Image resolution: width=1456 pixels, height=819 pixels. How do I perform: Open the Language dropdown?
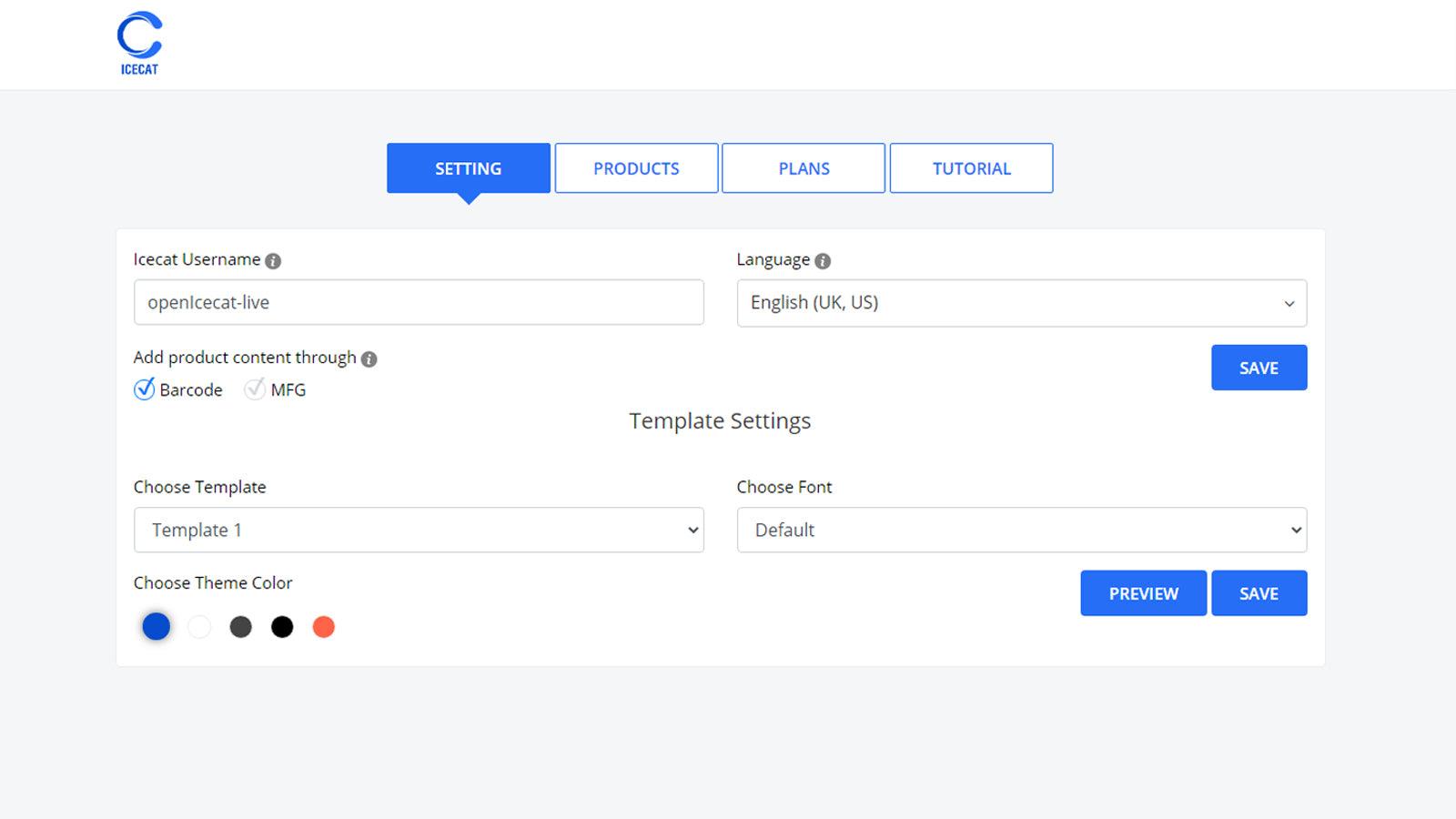point(1021,303)
